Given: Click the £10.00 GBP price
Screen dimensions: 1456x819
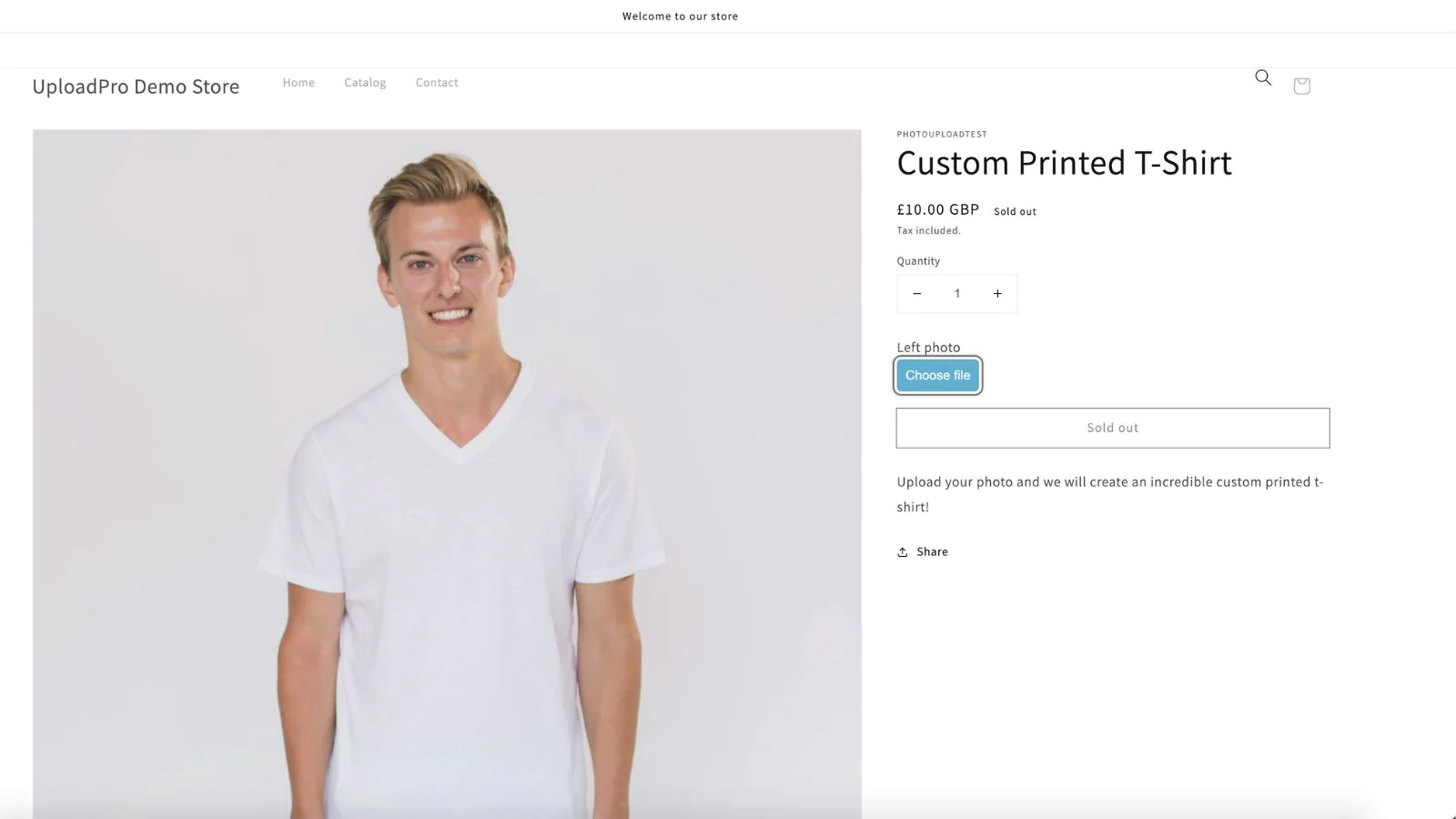Looking at the screenshot, I should [x=937, y=209].
